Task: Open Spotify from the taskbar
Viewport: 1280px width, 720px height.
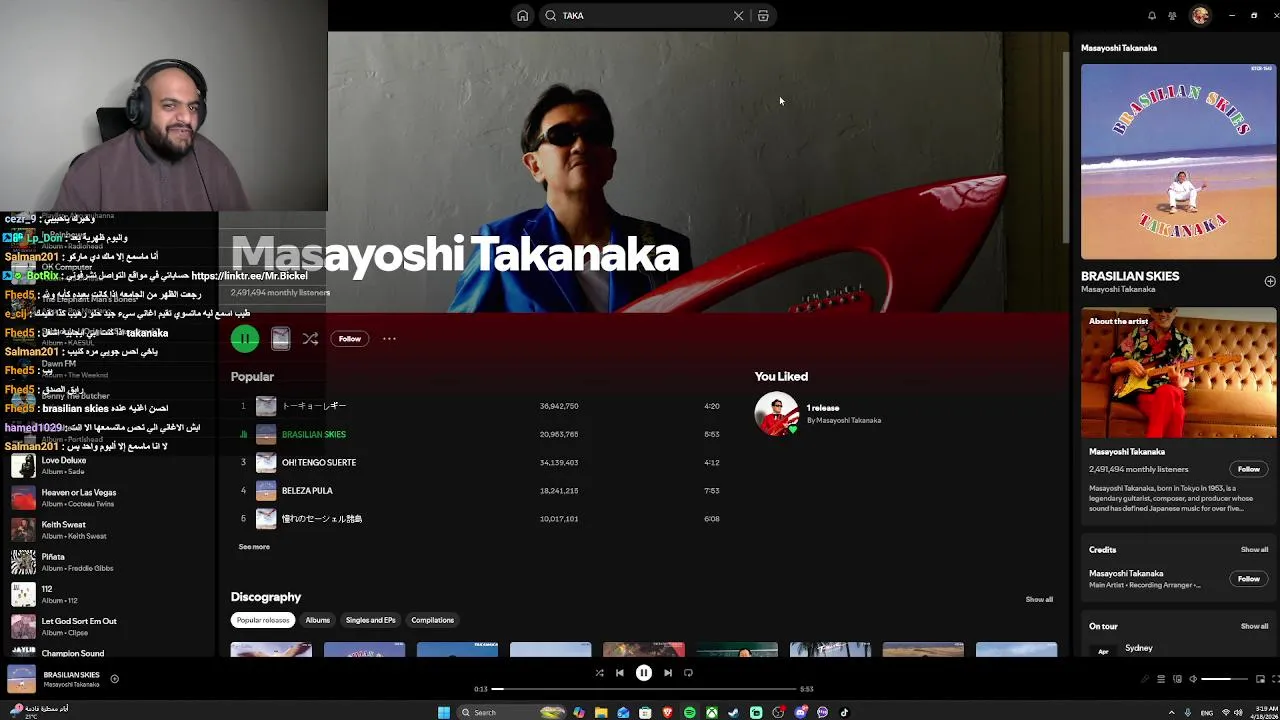Action: point(689,712)
